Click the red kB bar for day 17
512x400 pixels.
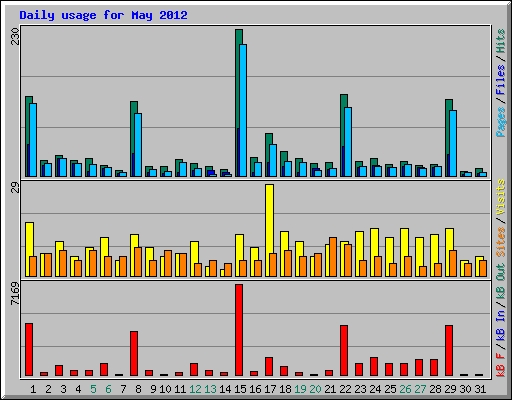(269, 367)
